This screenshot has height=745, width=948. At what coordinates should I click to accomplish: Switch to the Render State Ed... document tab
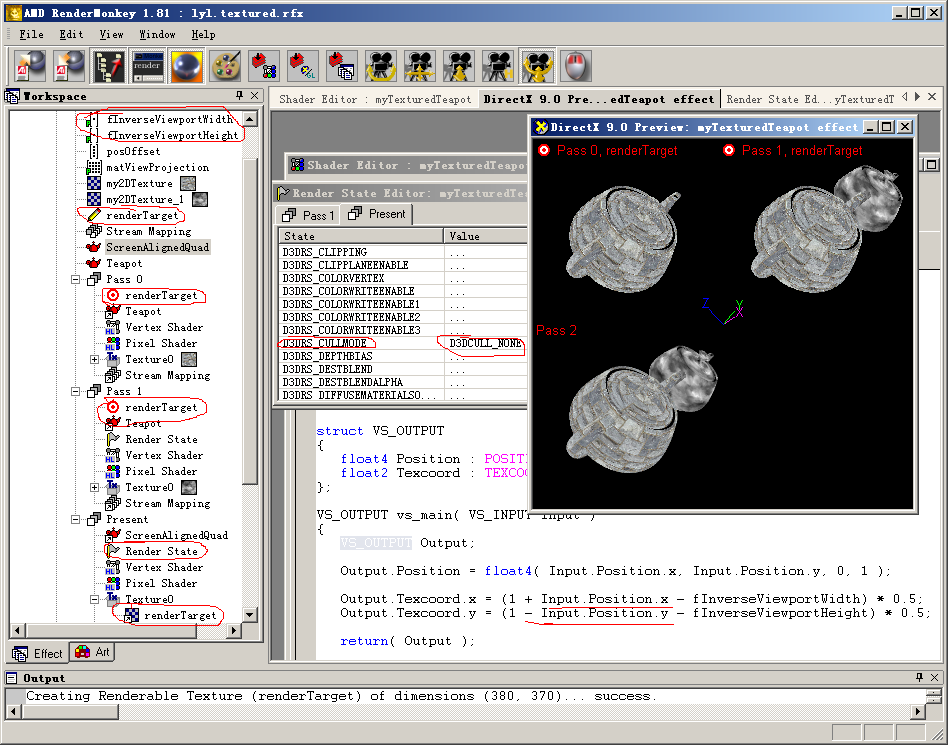click(810, 99)
